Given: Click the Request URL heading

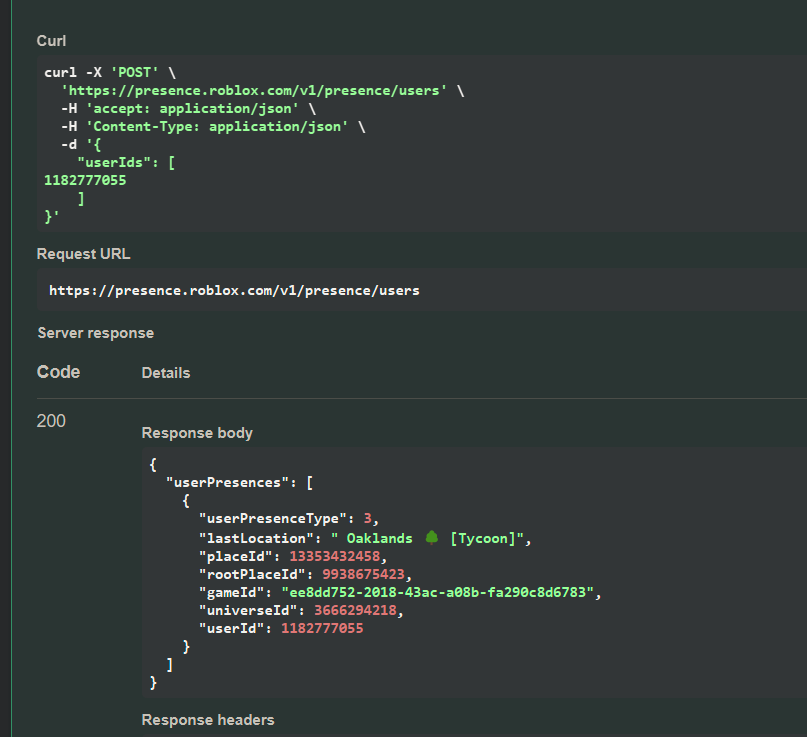Looking at the screenshot, I should 83,254.
